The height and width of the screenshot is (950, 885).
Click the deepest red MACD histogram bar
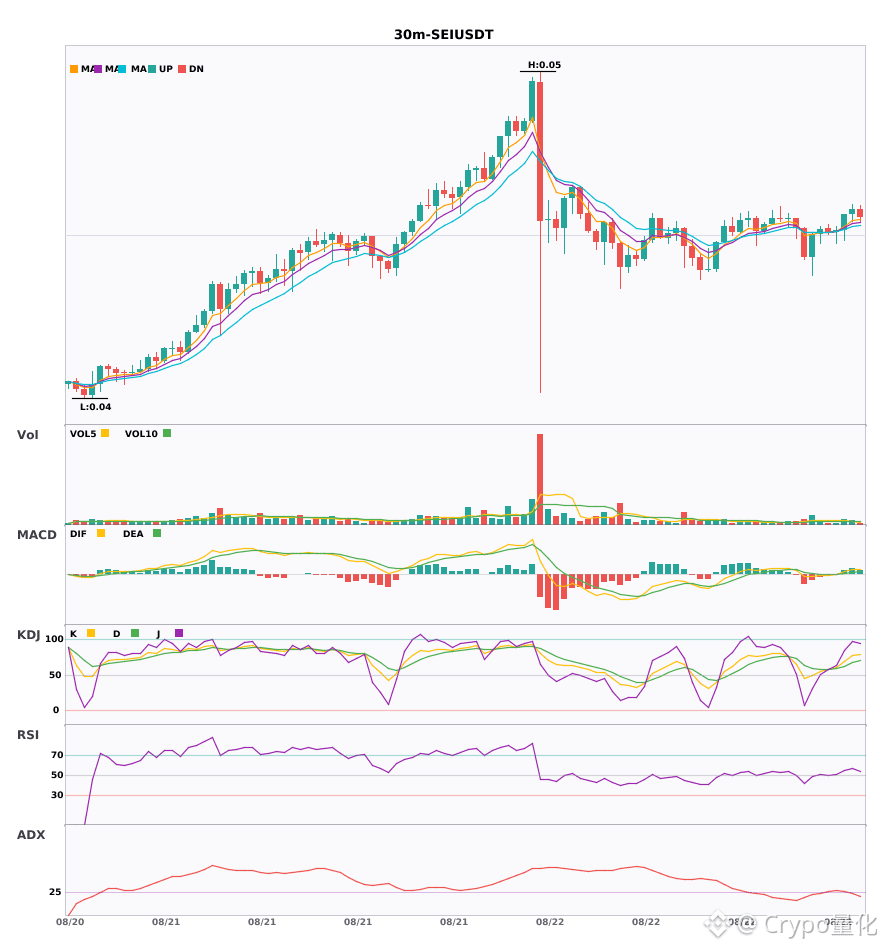pos(555,592)
